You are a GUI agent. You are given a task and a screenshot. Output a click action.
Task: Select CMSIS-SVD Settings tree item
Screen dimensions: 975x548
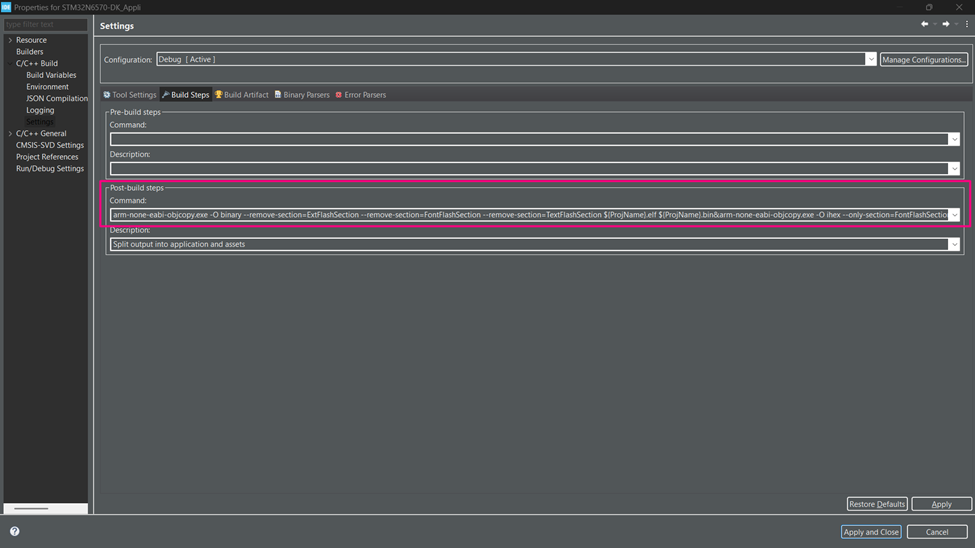coord(50,145)
